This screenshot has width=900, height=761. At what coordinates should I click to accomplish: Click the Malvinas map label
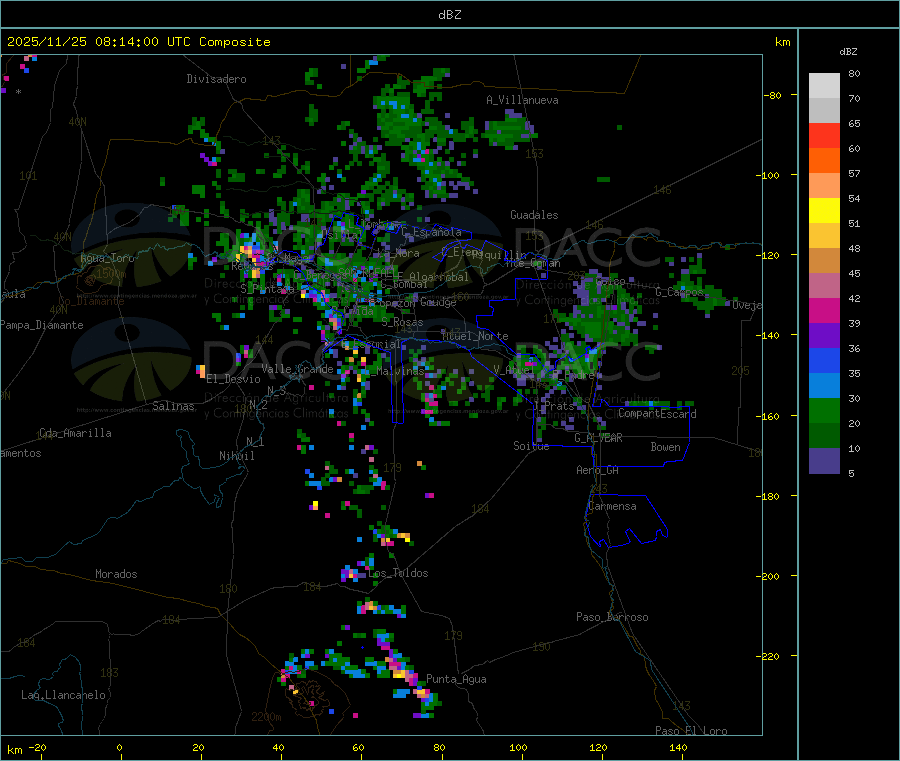click(400, 371)
